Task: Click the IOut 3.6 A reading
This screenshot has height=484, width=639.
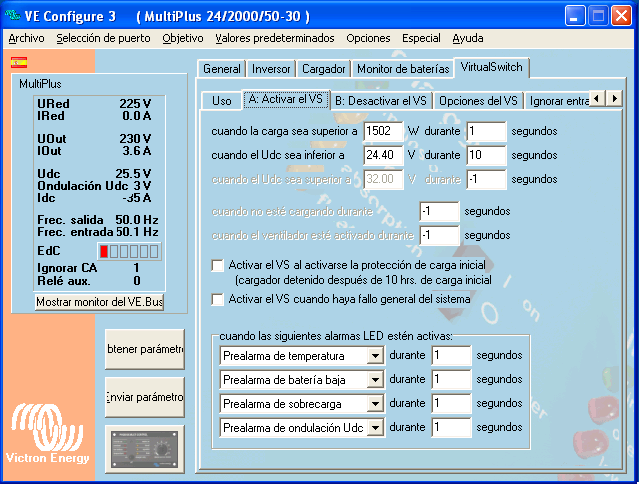Action: click(137, 151)
